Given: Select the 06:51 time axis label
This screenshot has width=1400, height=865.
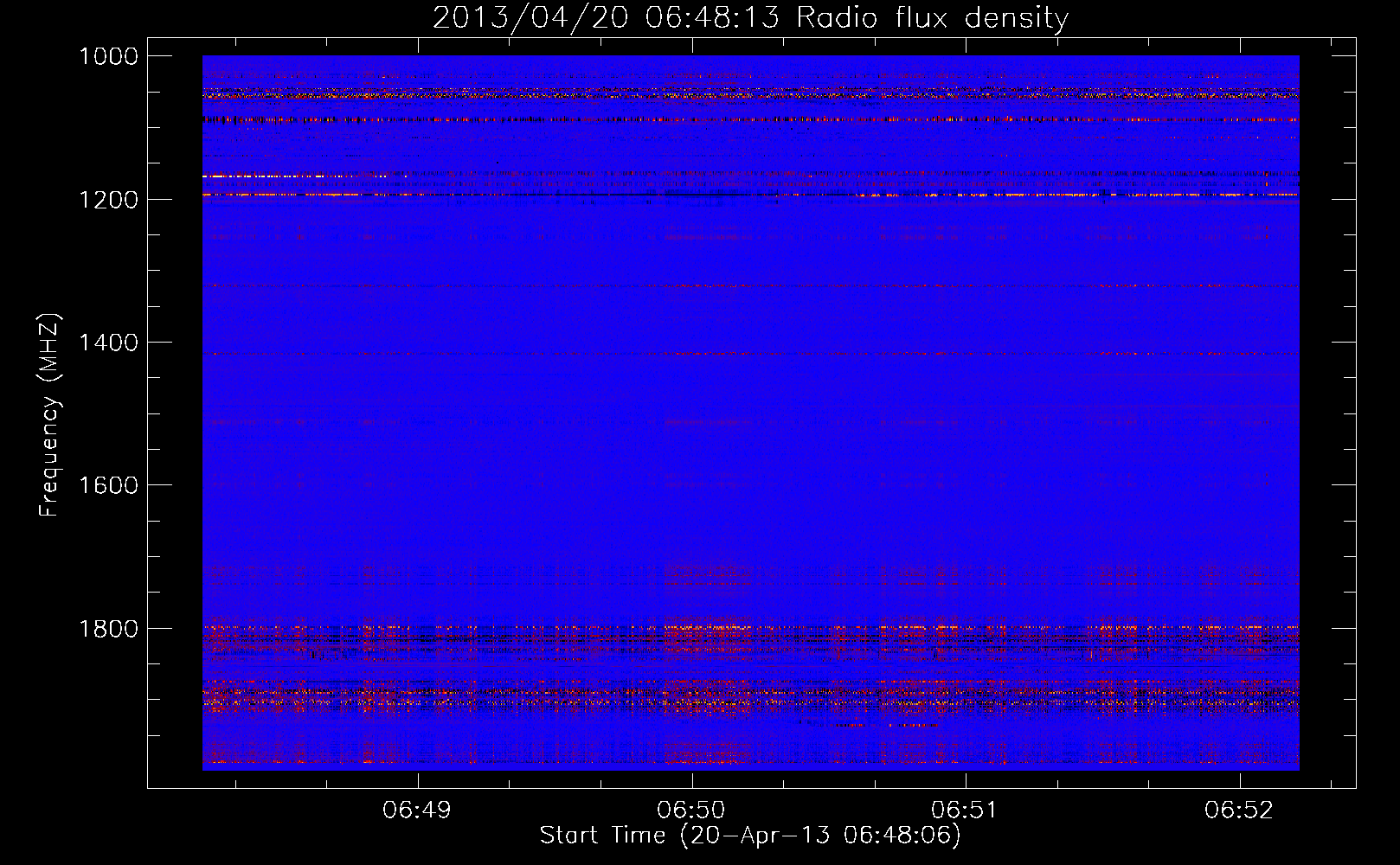Looking at the screenshot, I should pyautogui.click(x=965, y=811).
